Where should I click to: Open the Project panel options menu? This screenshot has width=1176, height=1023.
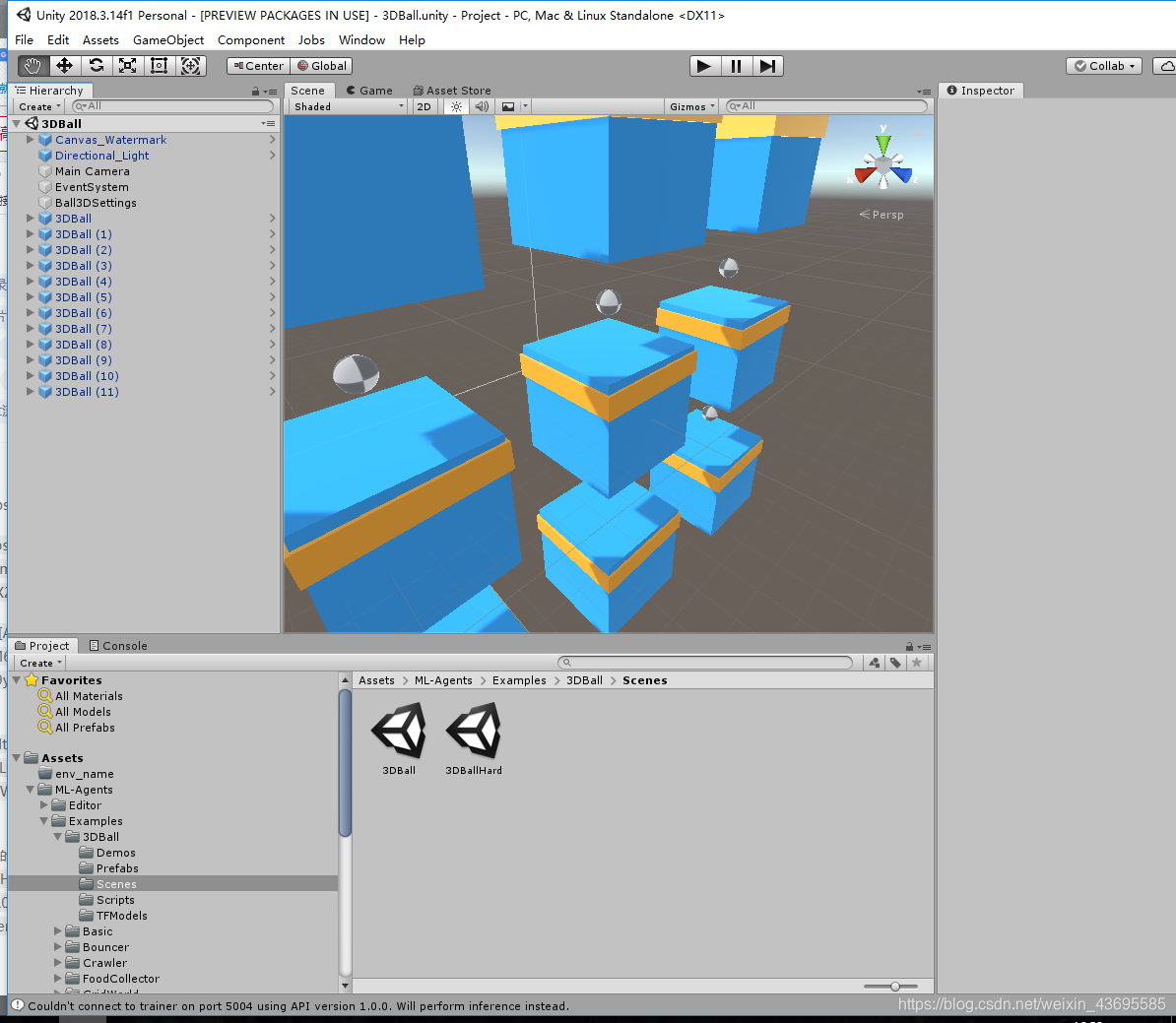point(925,647)
